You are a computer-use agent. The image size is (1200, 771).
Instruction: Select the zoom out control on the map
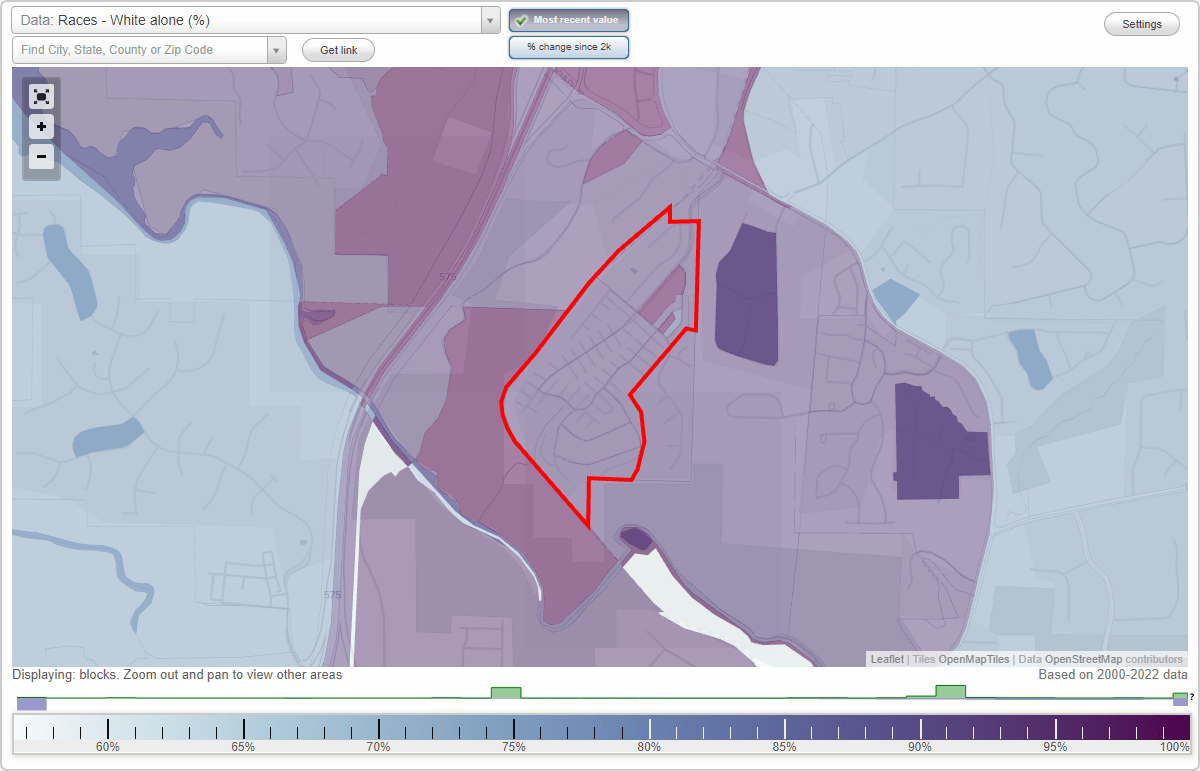coord(41,157)
